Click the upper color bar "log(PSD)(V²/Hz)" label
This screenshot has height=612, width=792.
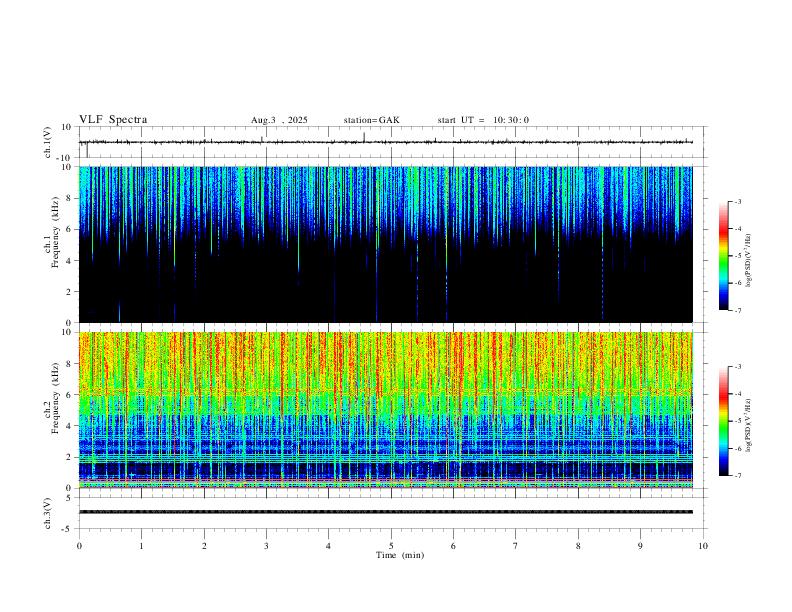748,261
